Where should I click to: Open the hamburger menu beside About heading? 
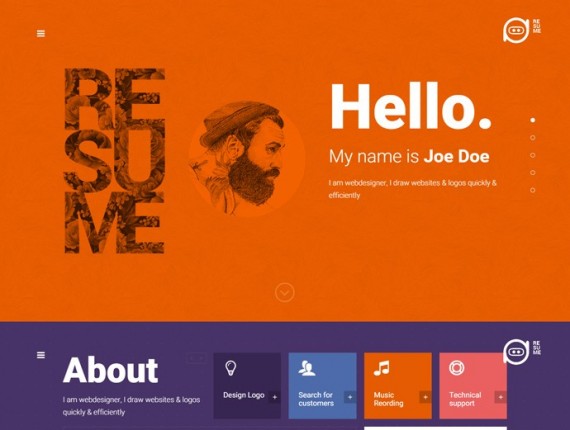41,355
